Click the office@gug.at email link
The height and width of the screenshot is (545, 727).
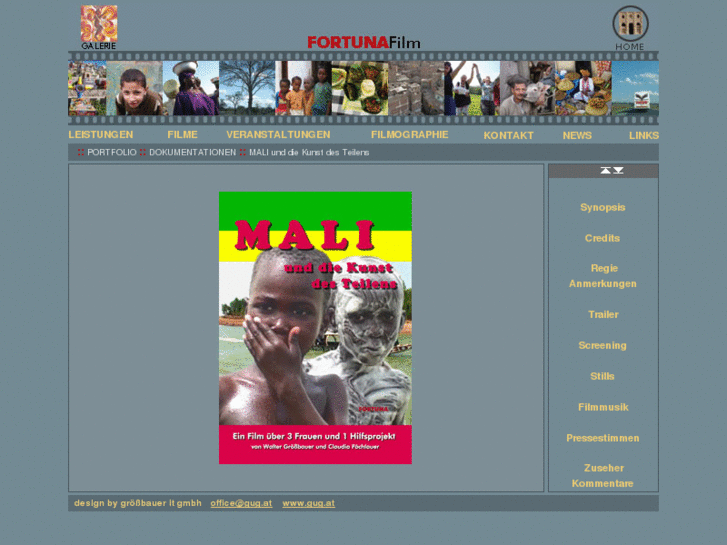241,503
